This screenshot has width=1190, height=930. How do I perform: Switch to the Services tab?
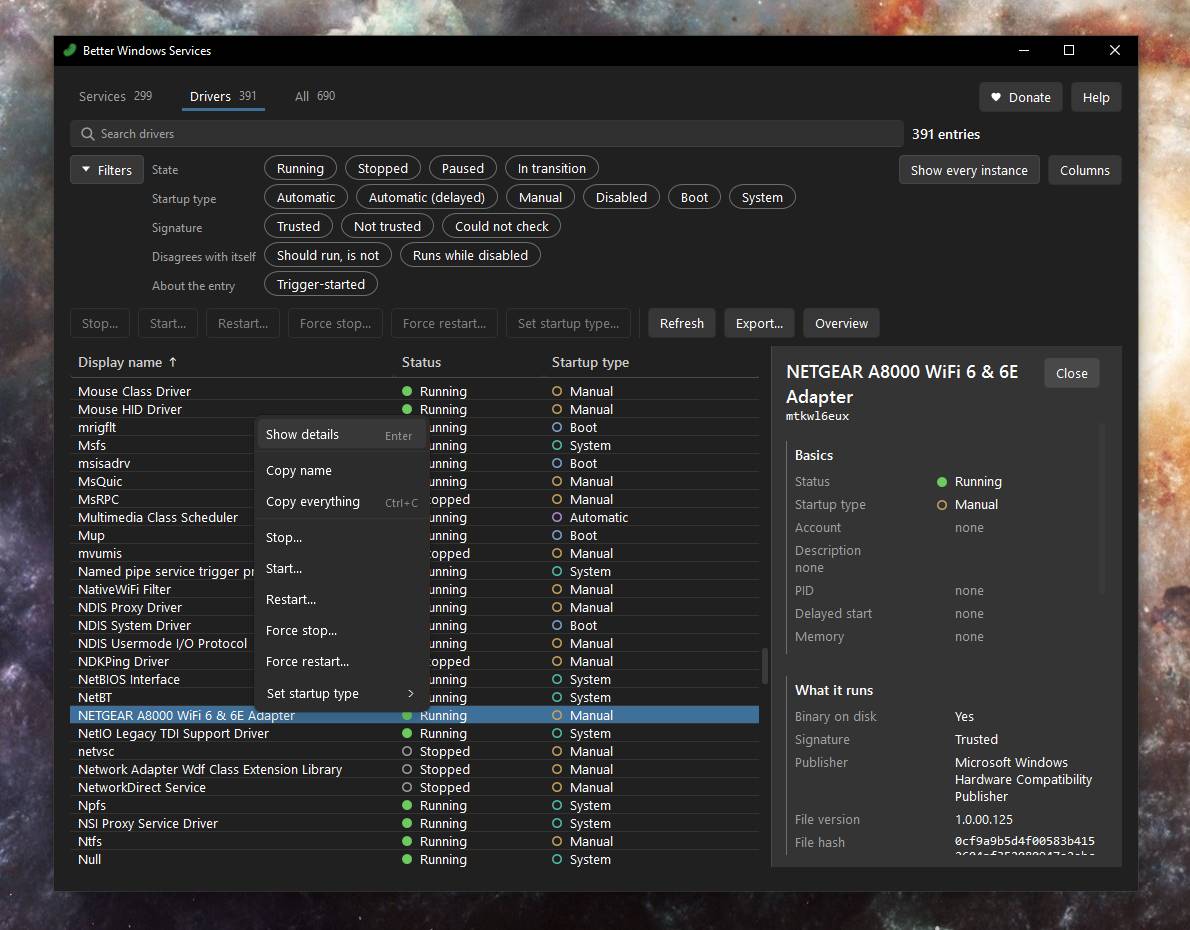tap(115, 96)
